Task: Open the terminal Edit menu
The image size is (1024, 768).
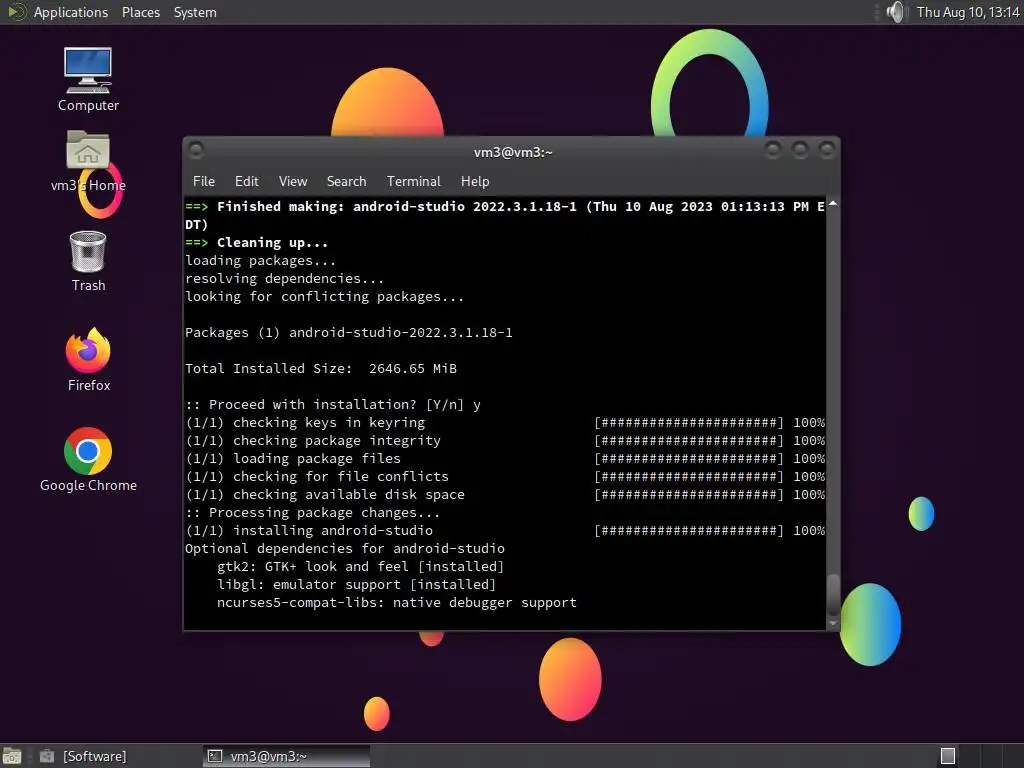Action: pyautogui.click(x=247, y=182)
